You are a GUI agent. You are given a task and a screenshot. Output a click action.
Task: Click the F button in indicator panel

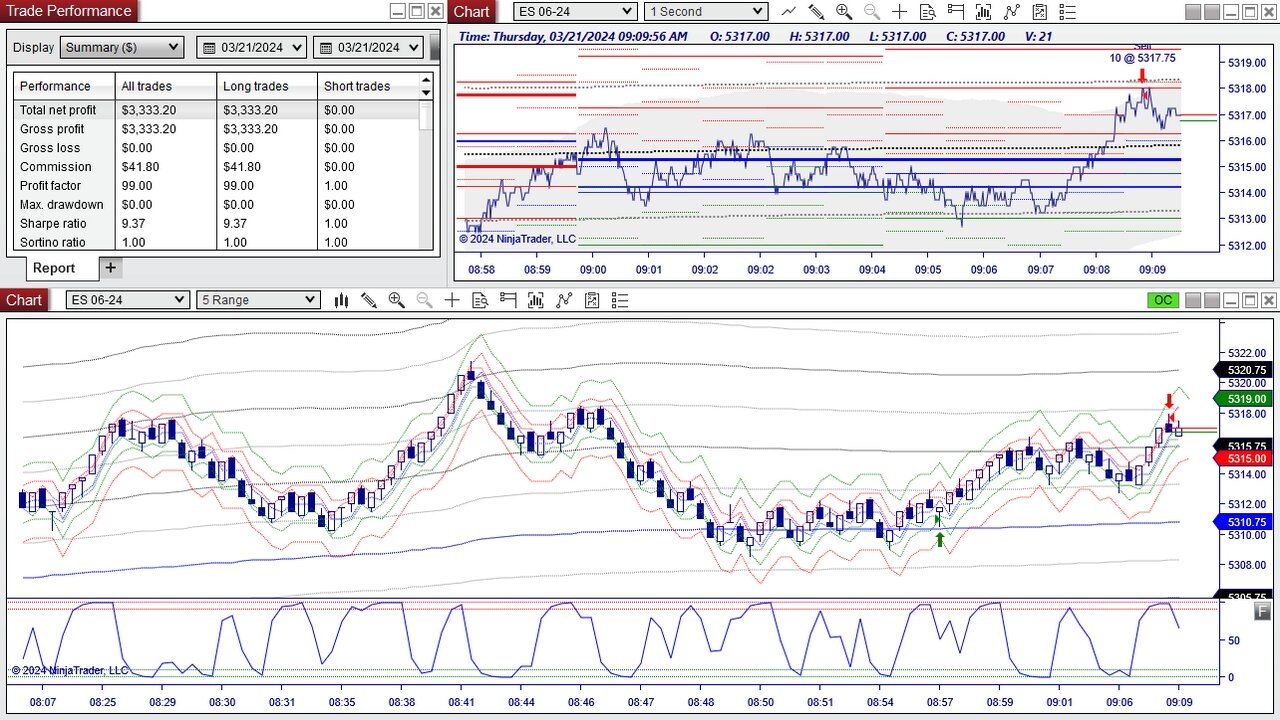point(1262,611)
